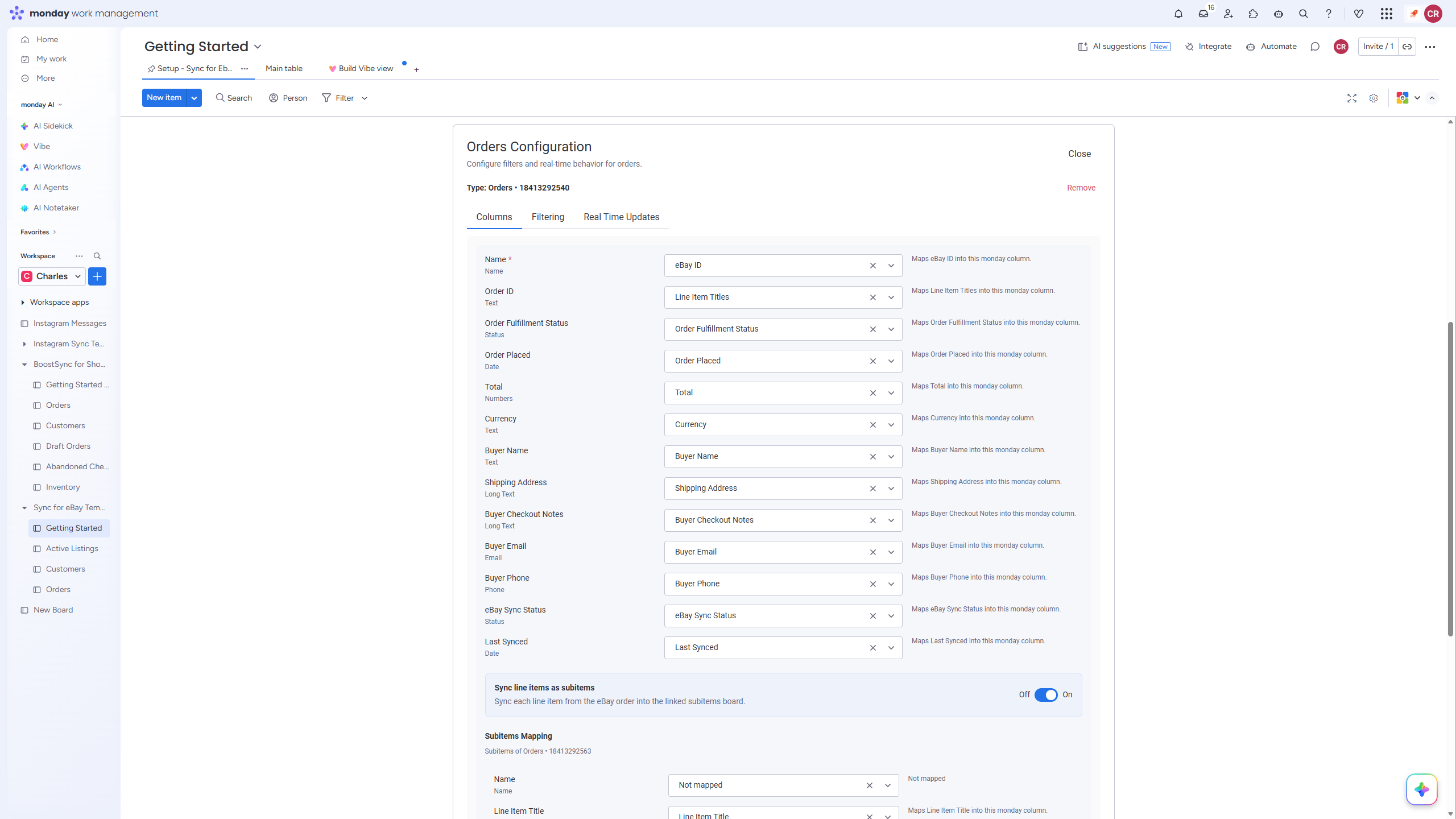Viewport: 1456px width, 819px height.
Task: Switch to the Real Time Updates tab
Action: [621, 217]
